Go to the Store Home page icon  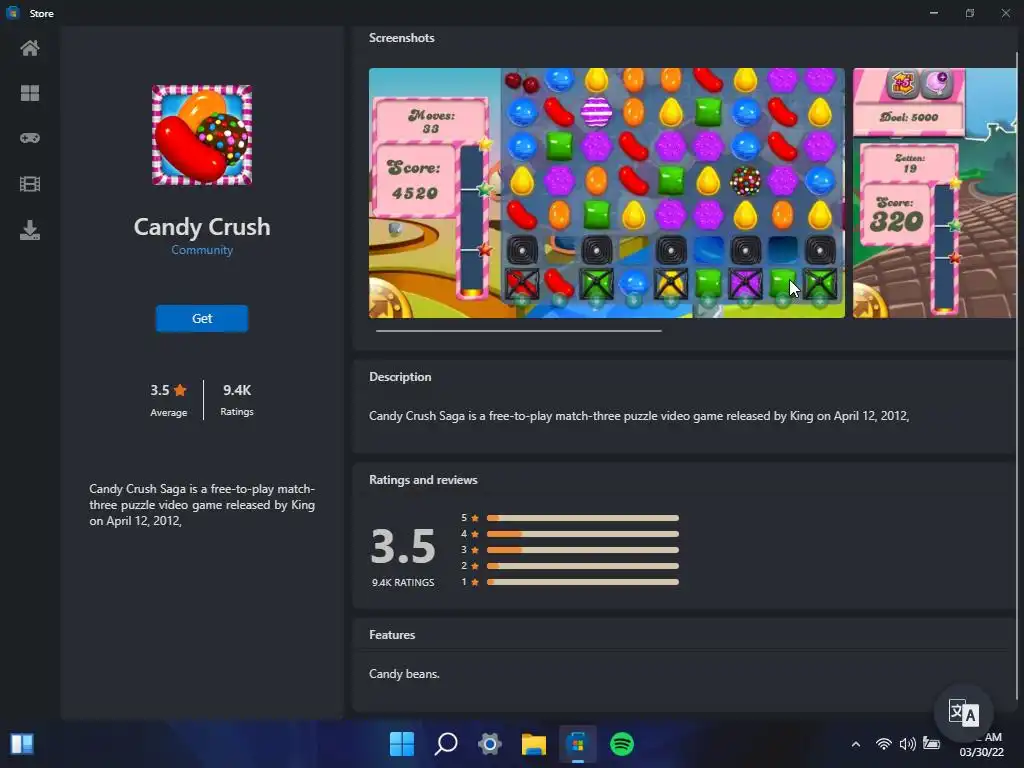click(x=29, y=48)
